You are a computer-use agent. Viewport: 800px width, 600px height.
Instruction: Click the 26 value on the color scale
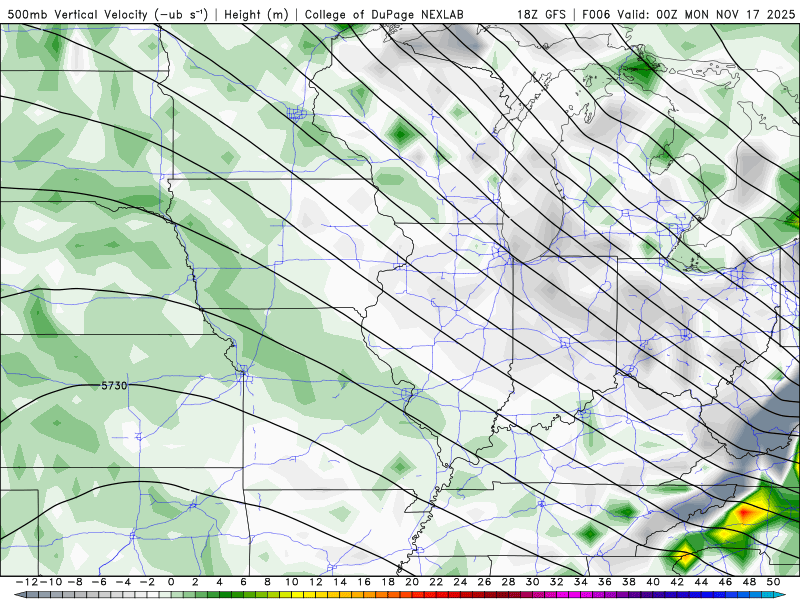484,582
